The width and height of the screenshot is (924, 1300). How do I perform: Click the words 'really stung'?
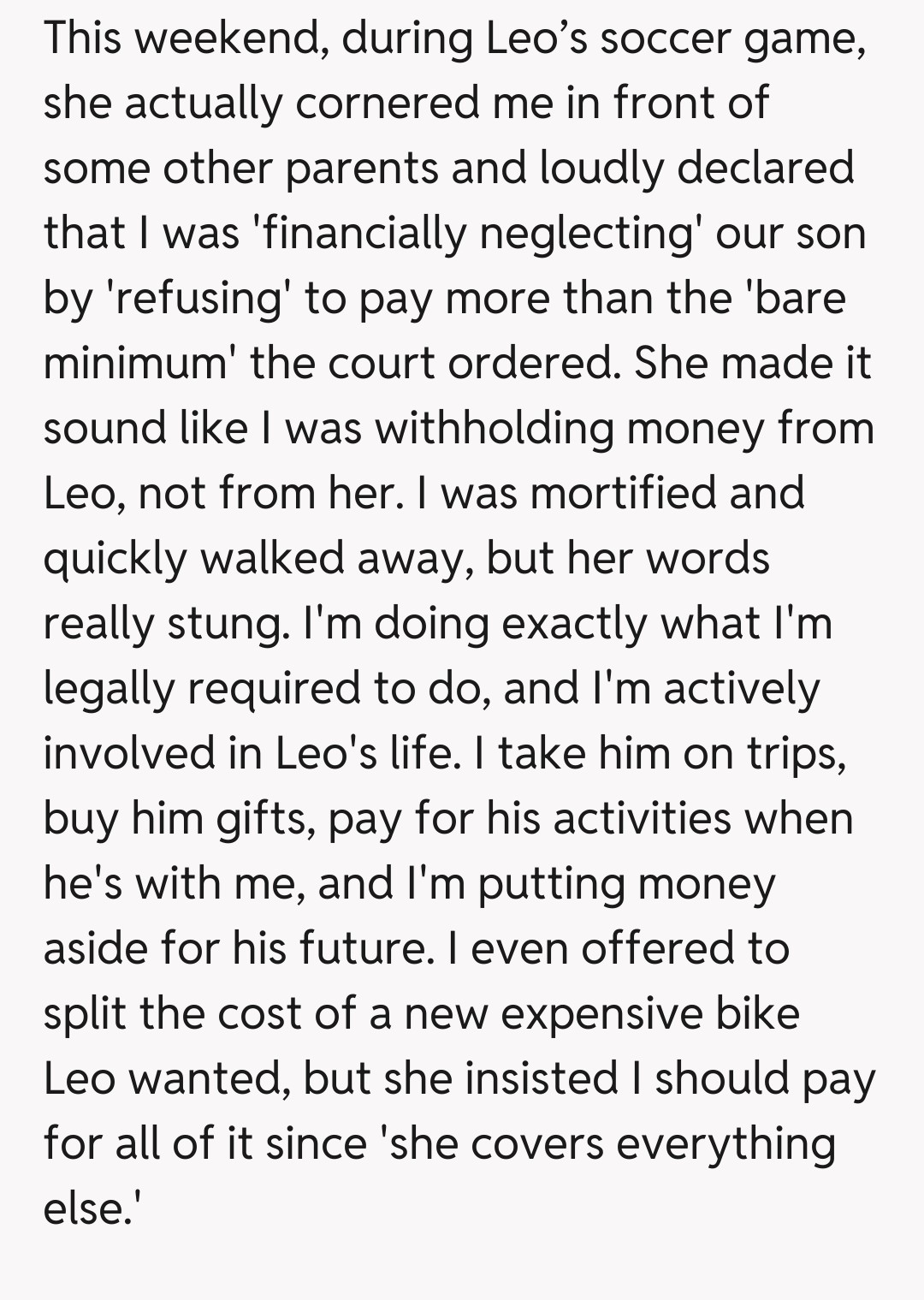(165, 623)
